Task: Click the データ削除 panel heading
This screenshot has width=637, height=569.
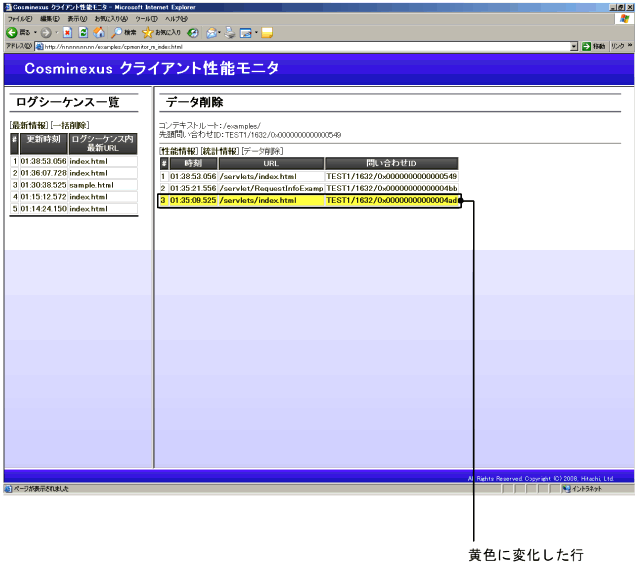Action: 194,102
